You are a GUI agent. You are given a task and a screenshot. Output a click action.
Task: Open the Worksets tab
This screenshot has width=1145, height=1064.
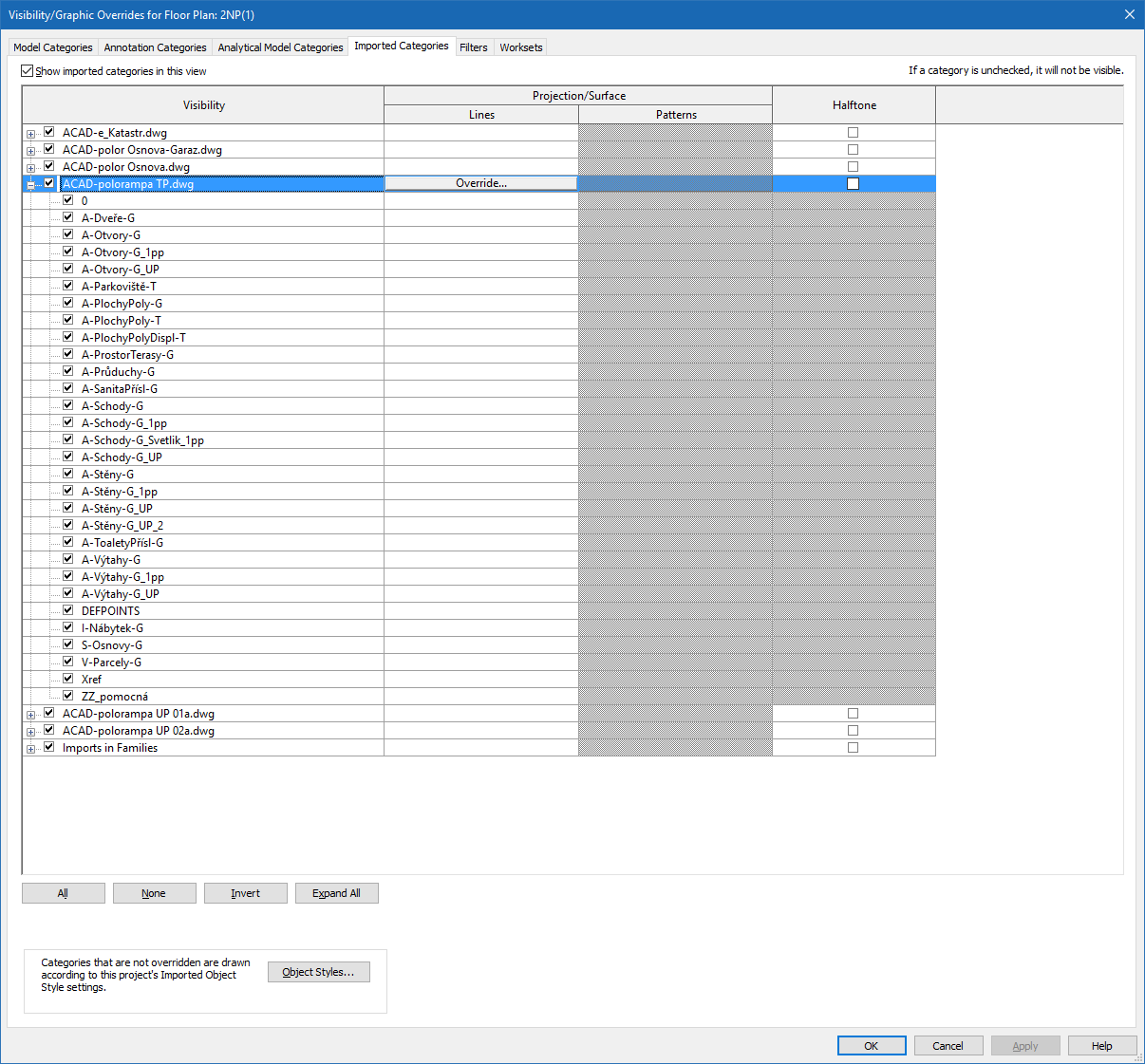(x=521, y=47)
